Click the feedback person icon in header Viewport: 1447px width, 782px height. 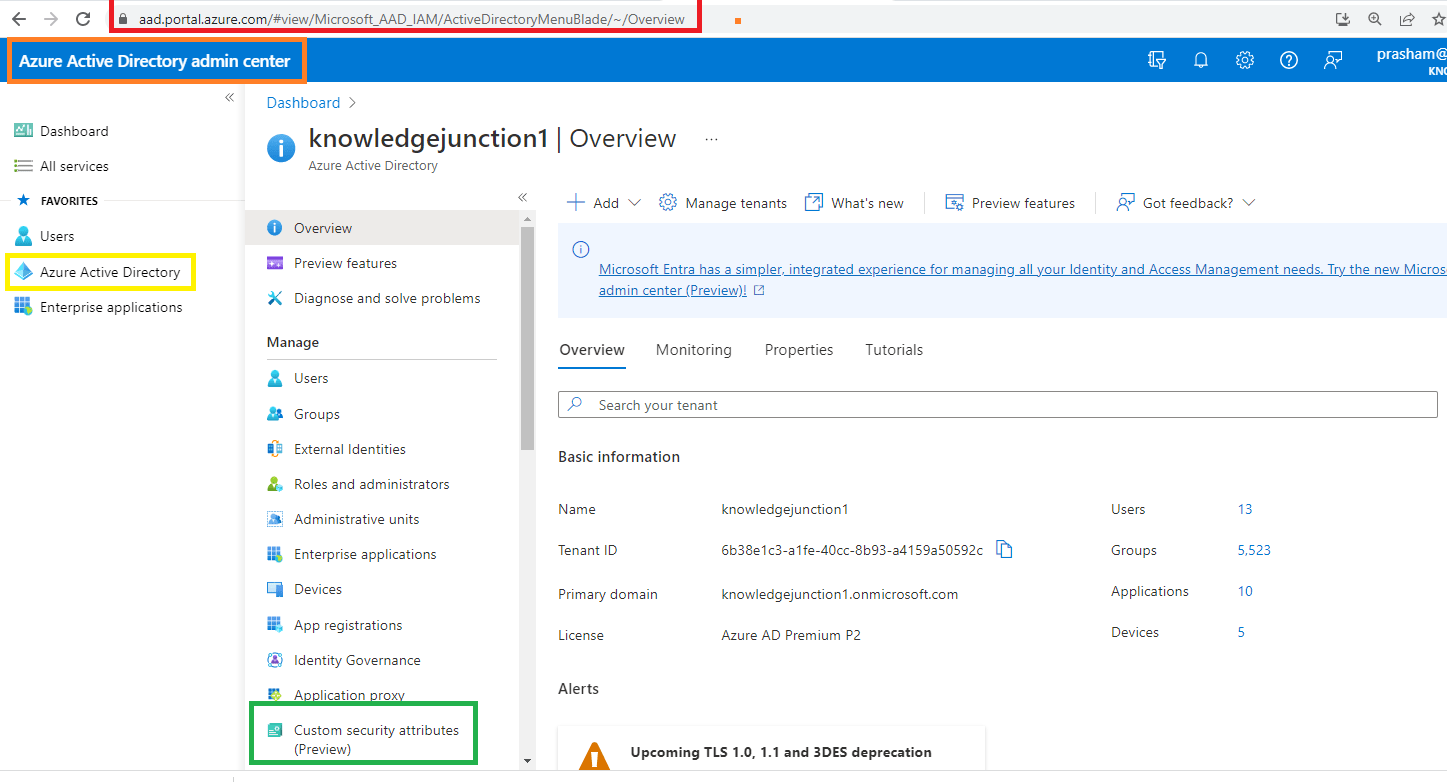1333,60
